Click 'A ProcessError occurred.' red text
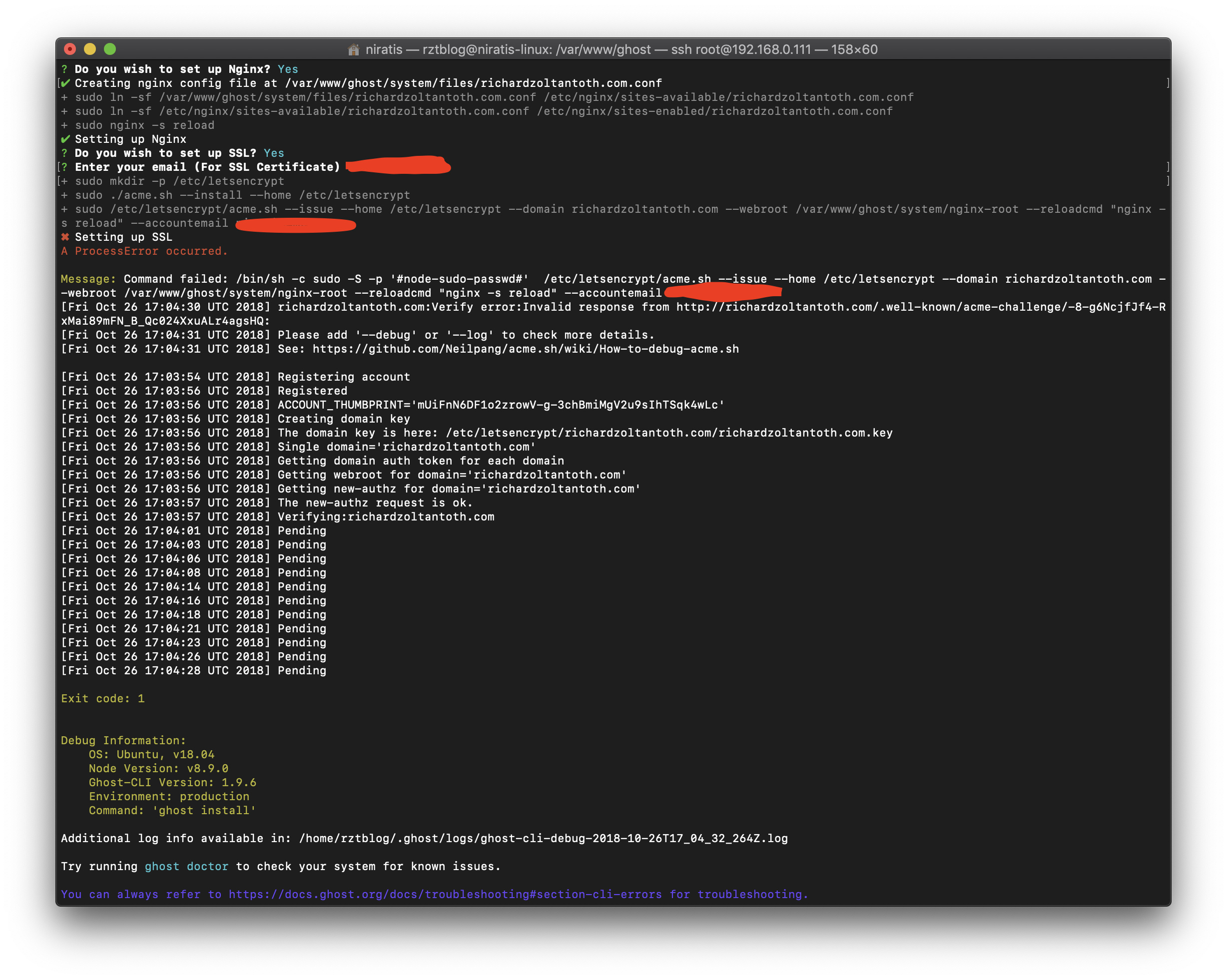The image size is (1227, 980). click(144, 251)
